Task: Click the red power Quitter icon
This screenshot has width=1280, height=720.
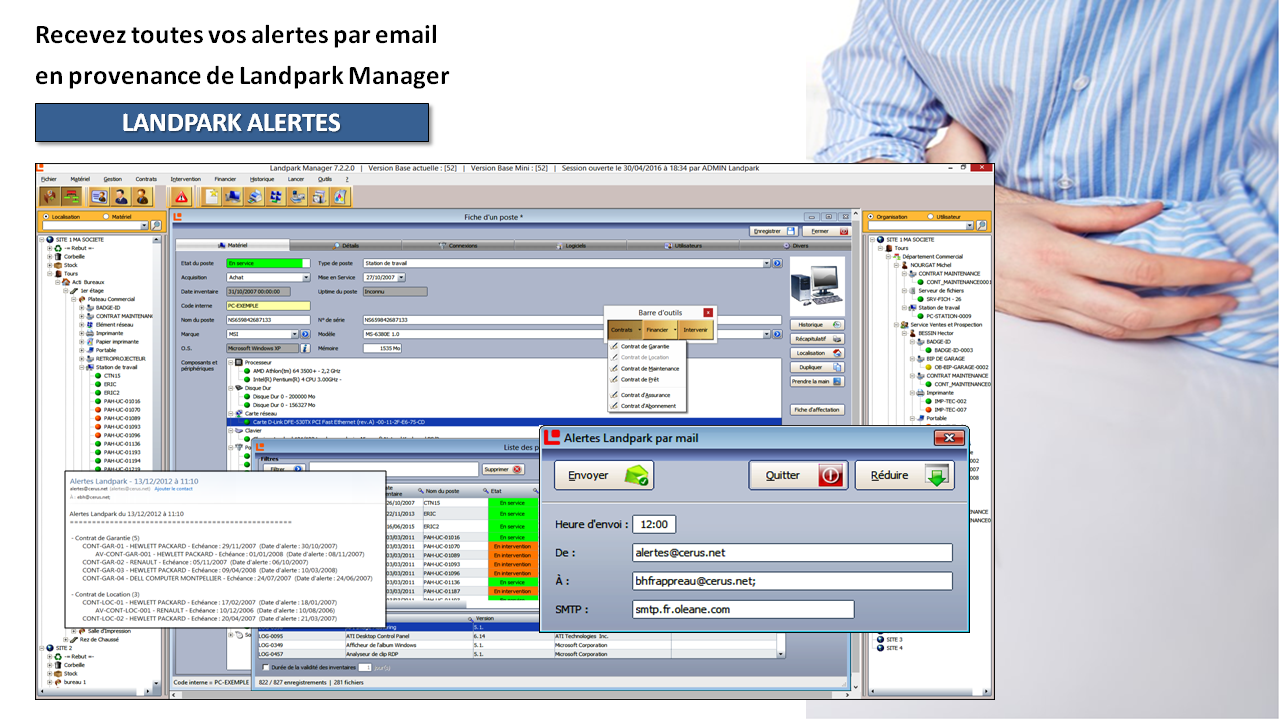Action: pyautogui.click(x=830, y=476)
